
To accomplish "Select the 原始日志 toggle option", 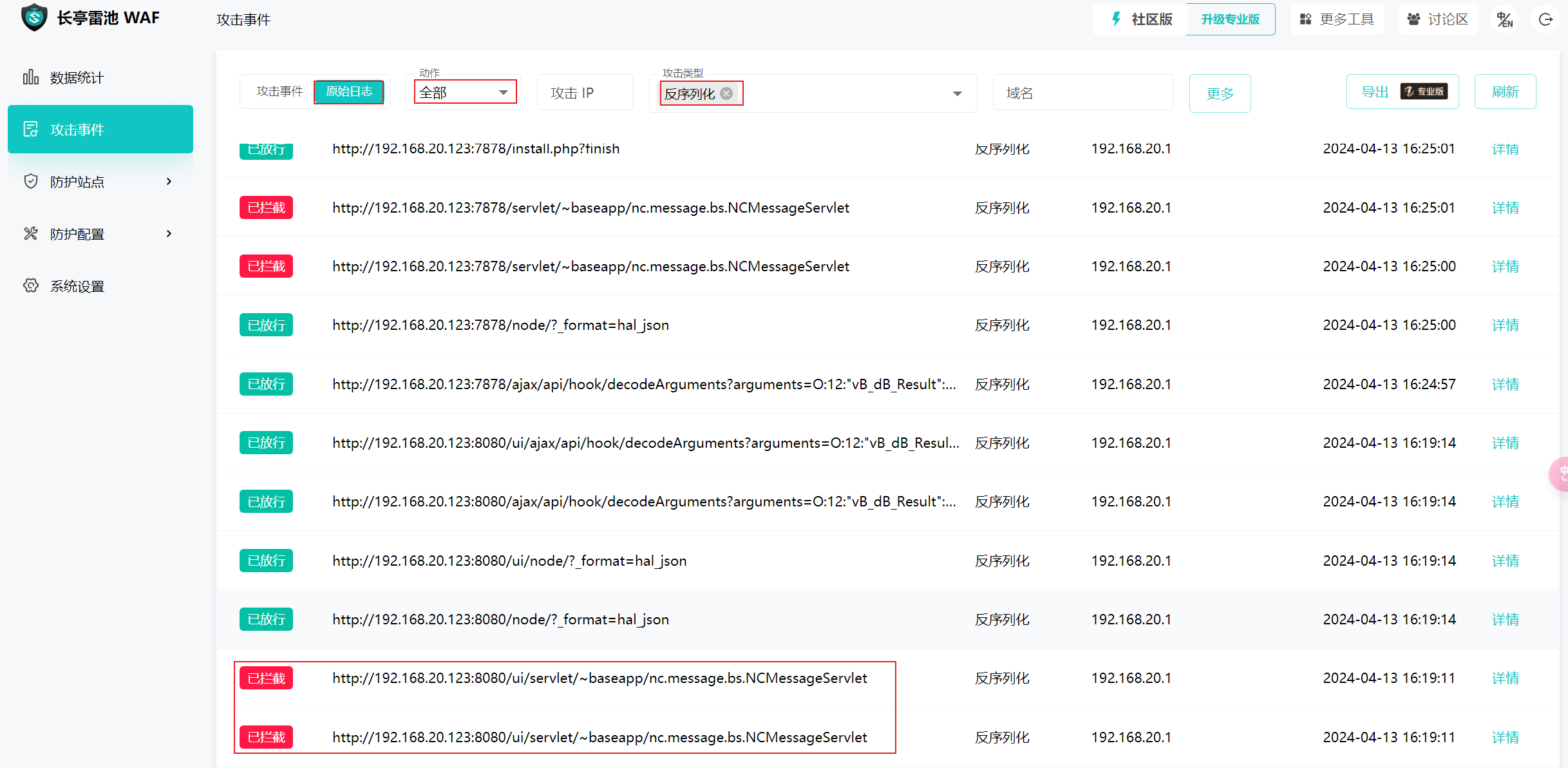I will pos(349,91).
